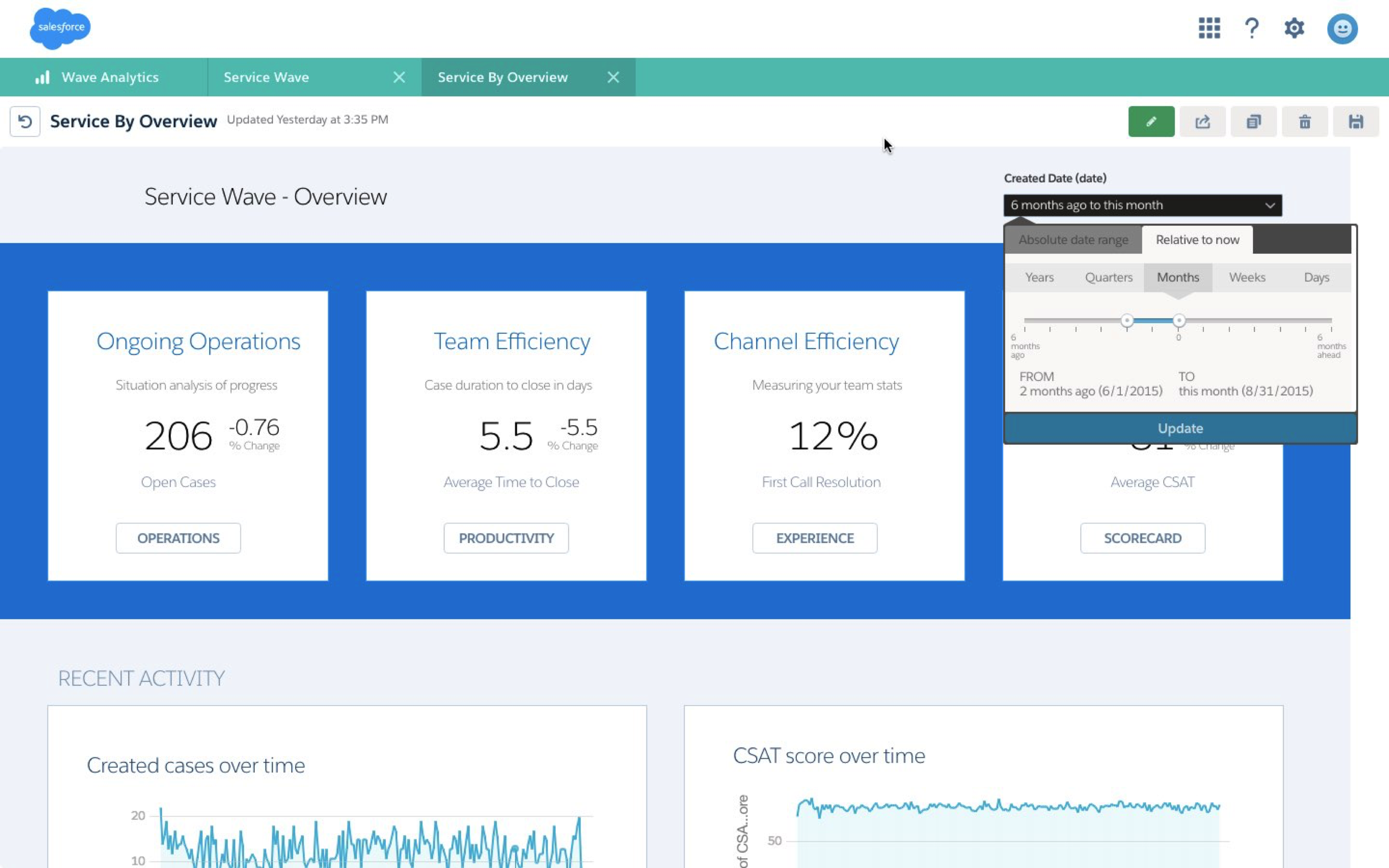This screenshot has width=1389, height=868.
Task: Open Salesforce help with the question mark icon
Action: [x=1252, y=28]
